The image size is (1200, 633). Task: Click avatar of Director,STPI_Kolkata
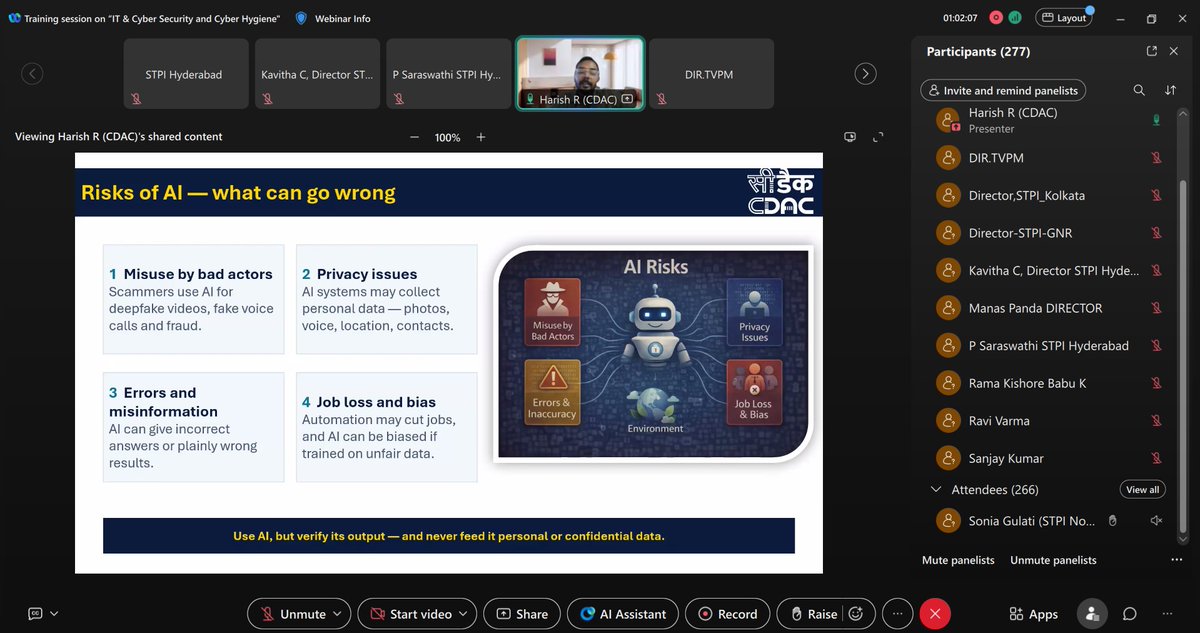[x=948, y=195]
